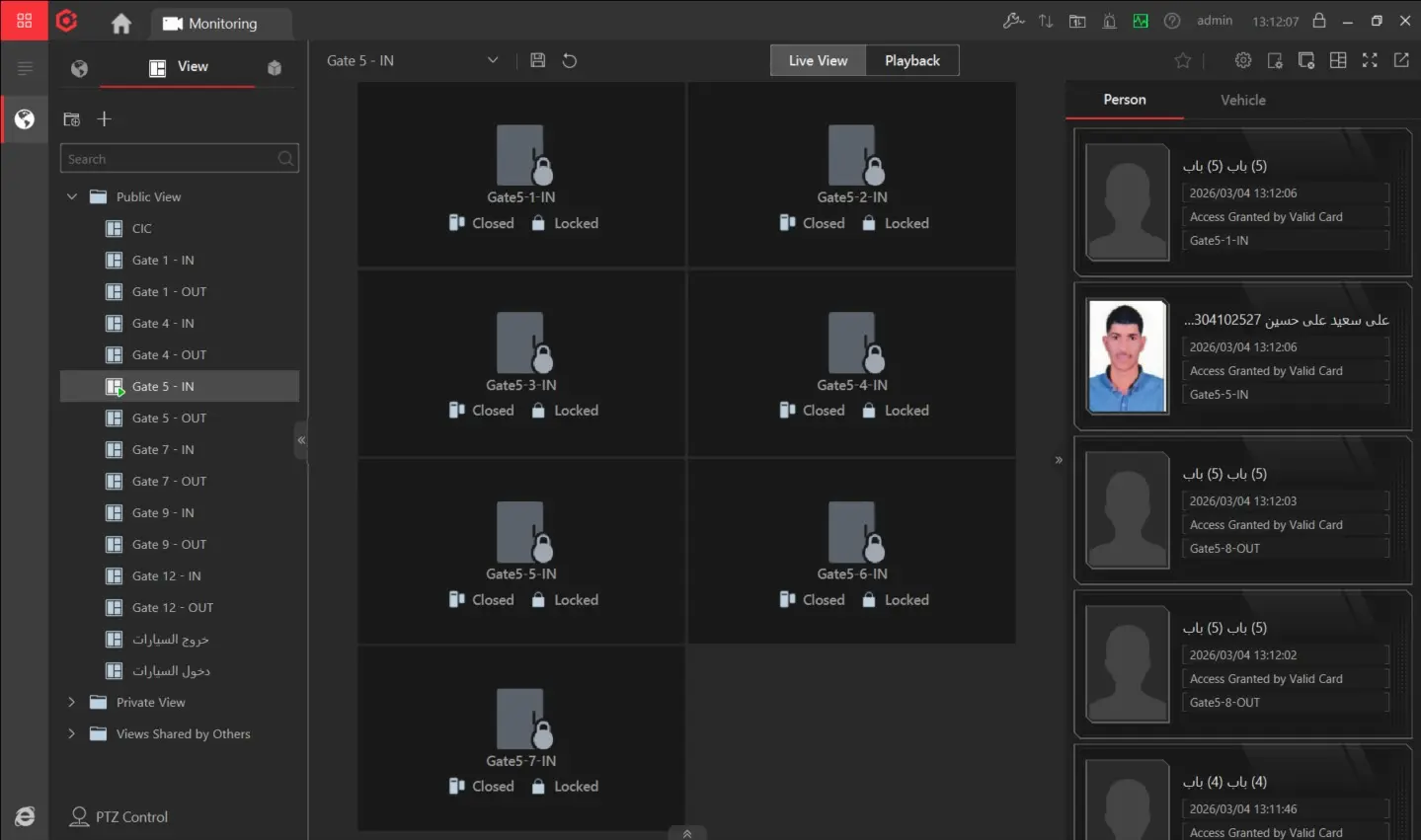1421x840 pixels.
Task: Collapse the left view panel handle
Action: (x=301, y=440)
